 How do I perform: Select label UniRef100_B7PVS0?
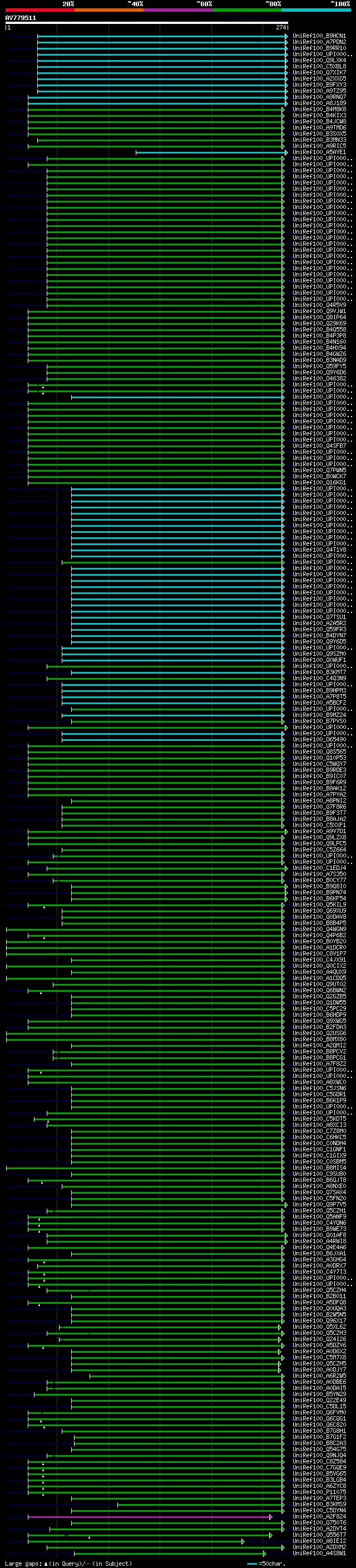[319, 721]
